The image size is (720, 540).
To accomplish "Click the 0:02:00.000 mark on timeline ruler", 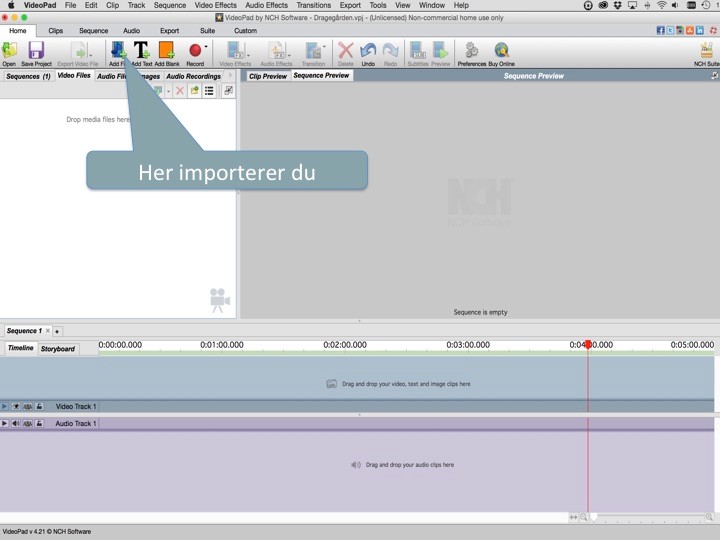I will [345, 344].
